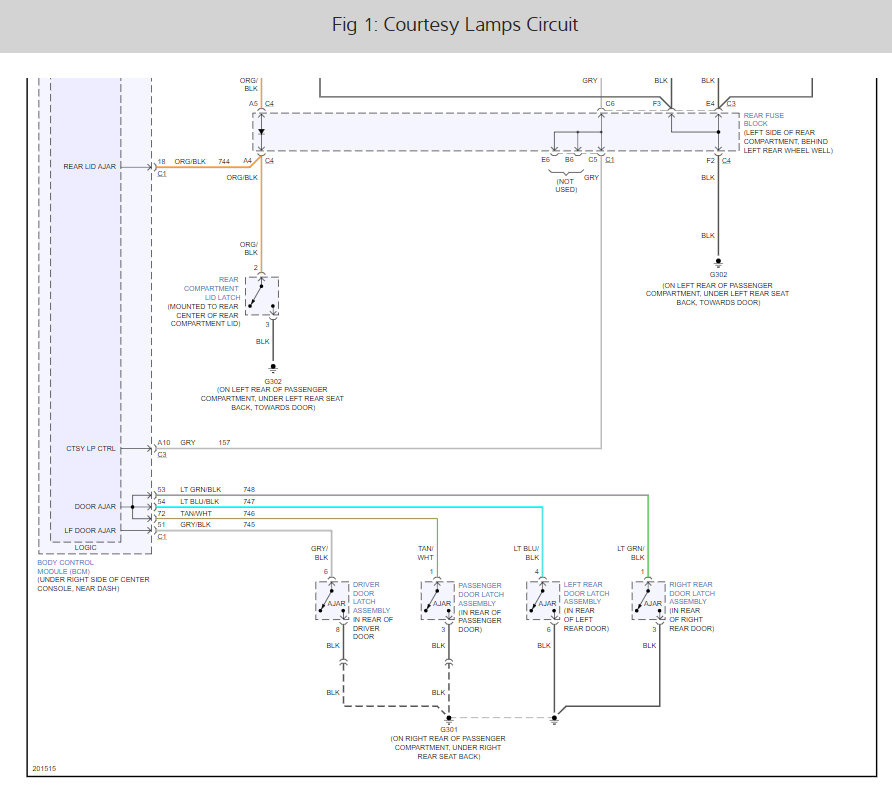The image size is (892, 789).
Task: Click the Rear Compartment Lid Latch switch symbol
Action: point(262,295)
